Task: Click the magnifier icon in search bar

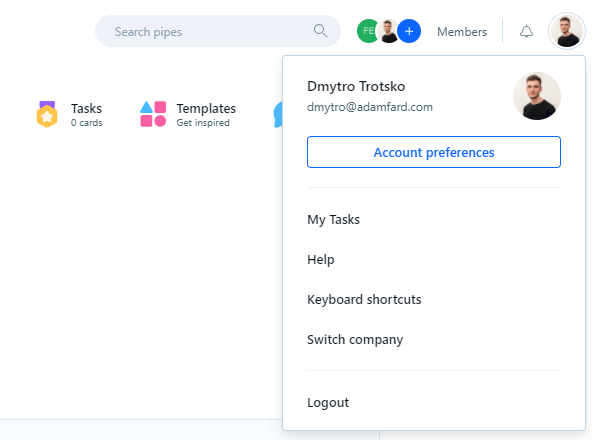Action: tap(321, 31)
